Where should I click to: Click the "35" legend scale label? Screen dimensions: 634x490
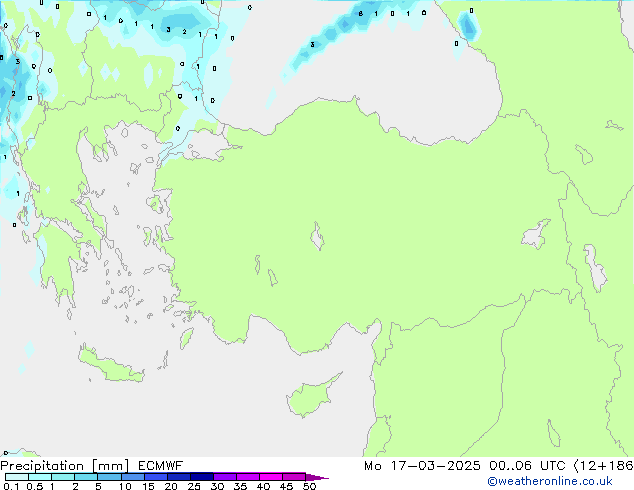[240, 486]
